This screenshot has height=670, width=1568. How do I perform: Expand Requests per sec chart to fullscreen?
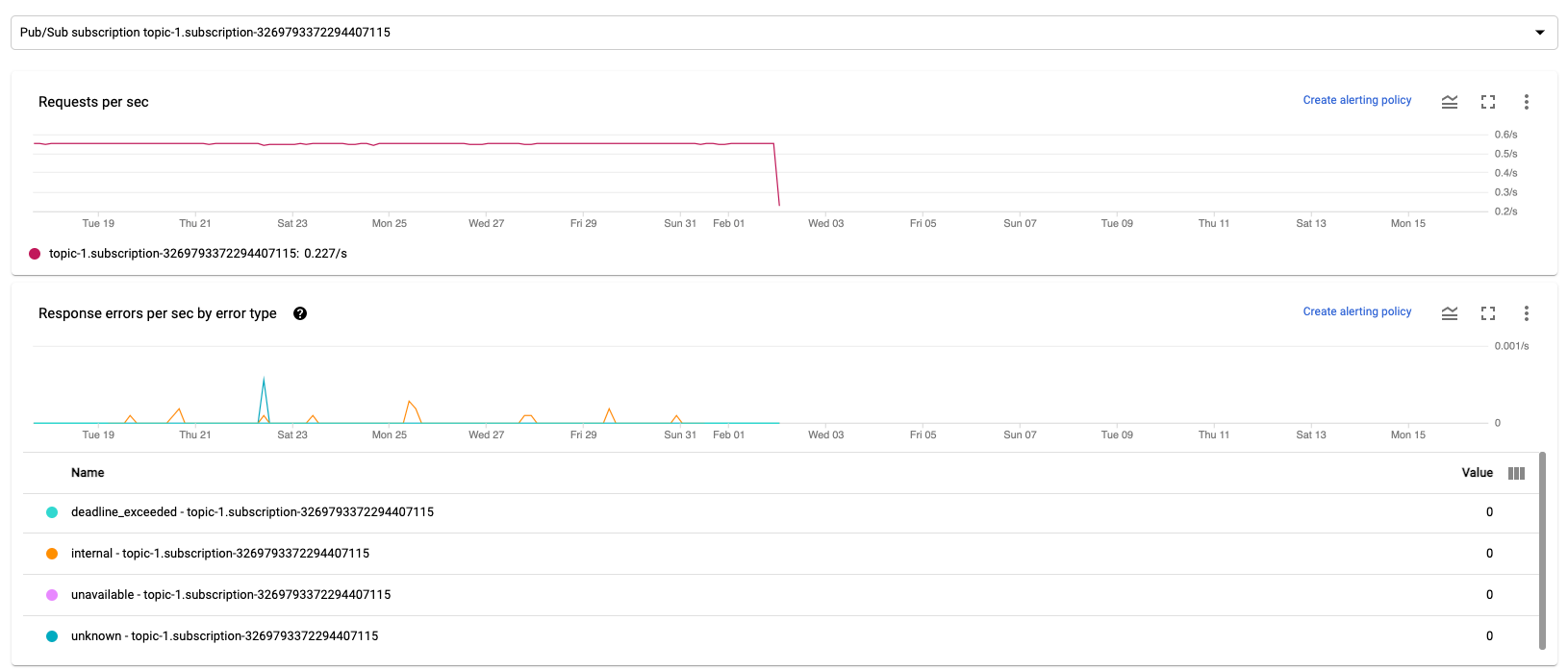(x=1488, y=102)
